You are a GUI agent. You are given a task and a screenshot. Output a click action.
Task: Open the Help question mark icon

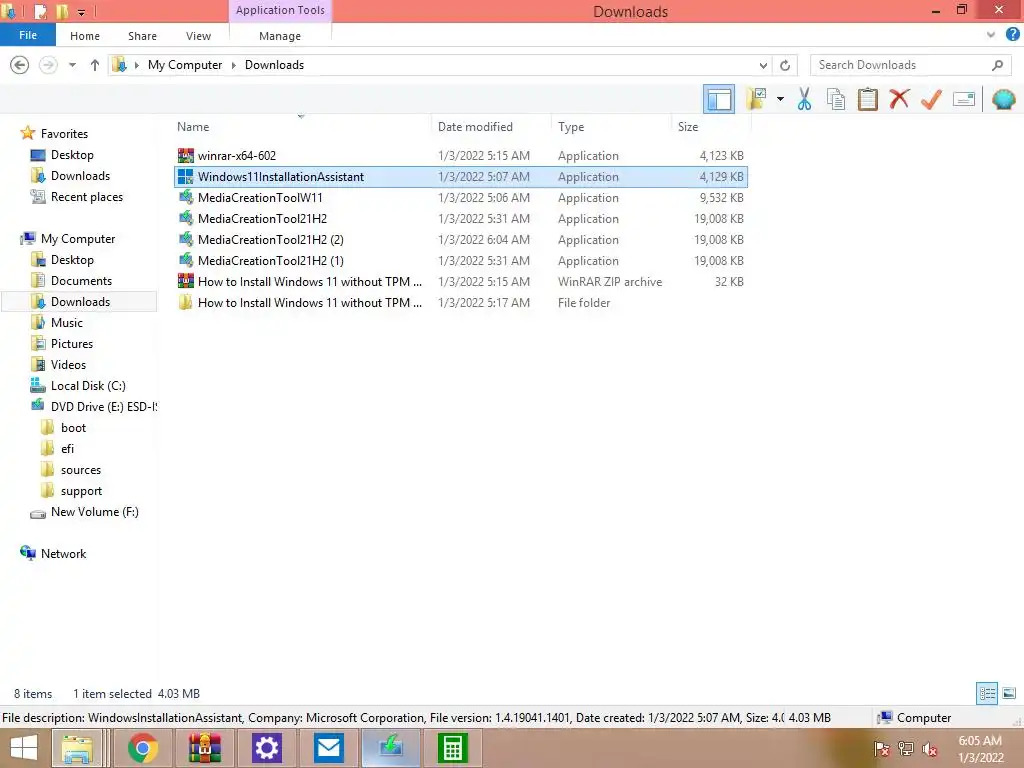(1012, 35)
